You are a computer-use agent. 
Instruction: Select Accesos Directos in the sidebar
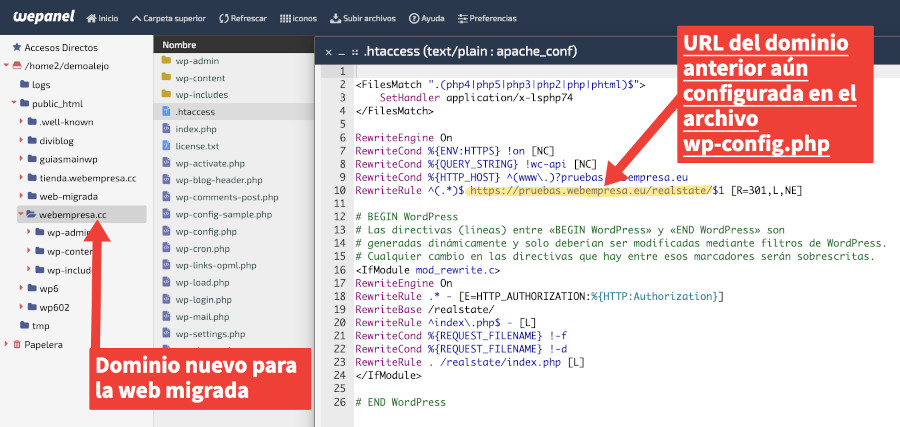coord(55,48)
